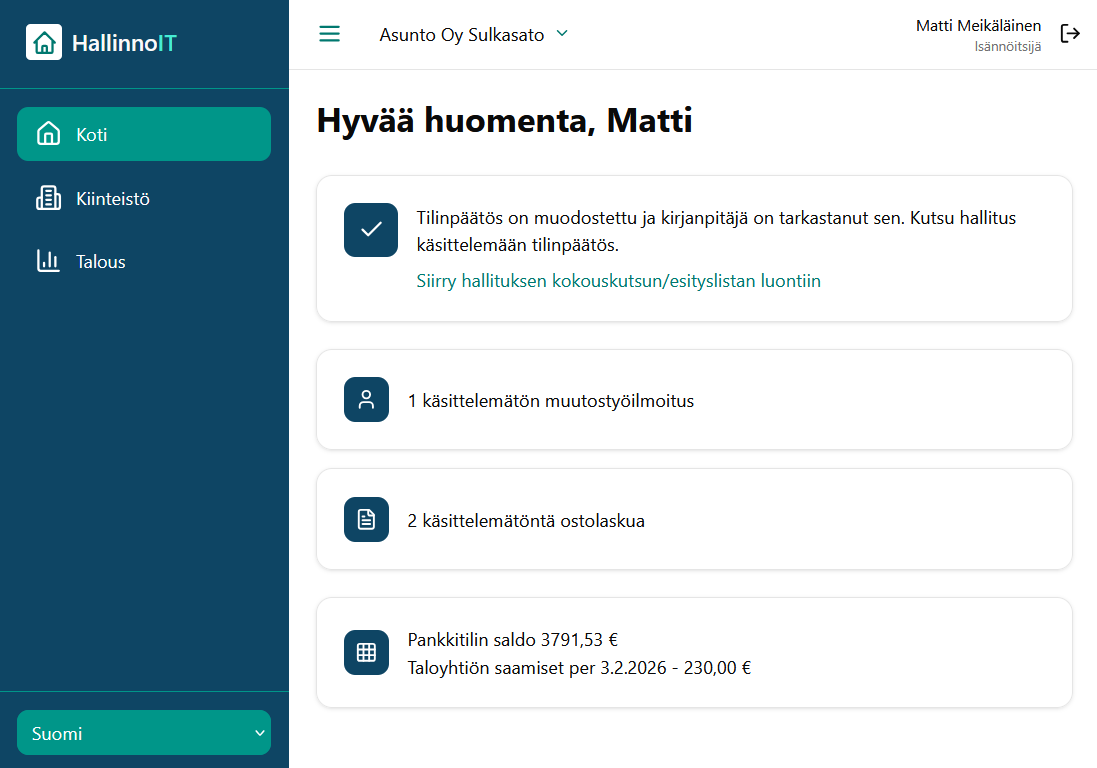Open the Kiinteistö sidebar section

pyautogui.click(x=113, y=198)
